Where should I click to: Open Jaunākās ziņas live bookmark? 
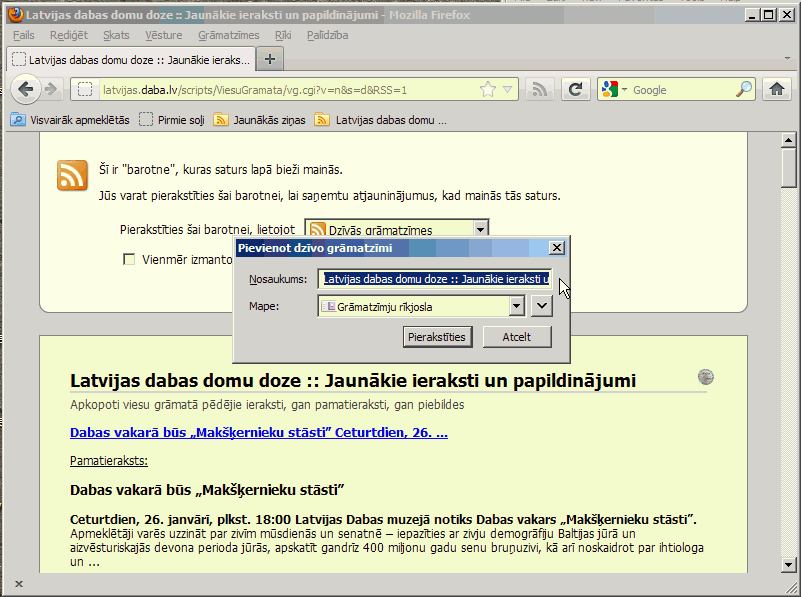[x=260, y=120]
